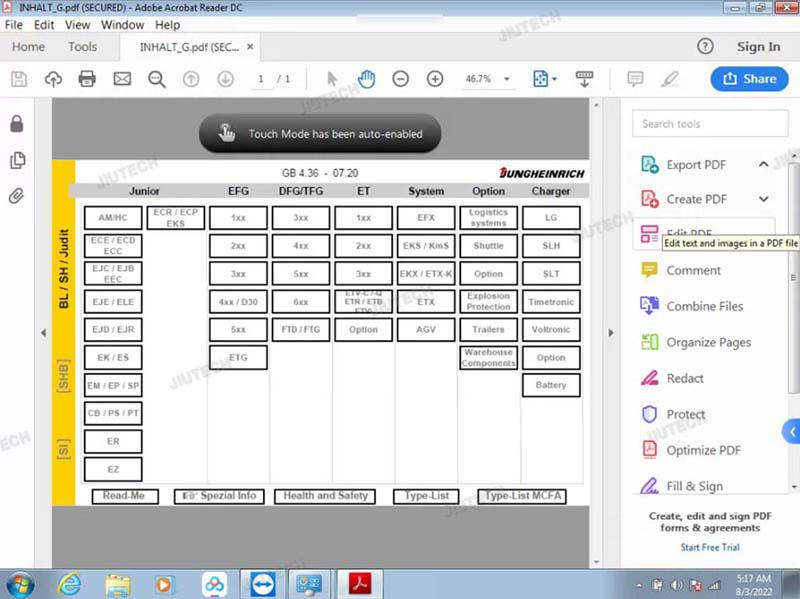Image resolution: width=800 pixels, height=599 pixels.
Task: Select the Hand pan tool
Action: click(366, 79)
